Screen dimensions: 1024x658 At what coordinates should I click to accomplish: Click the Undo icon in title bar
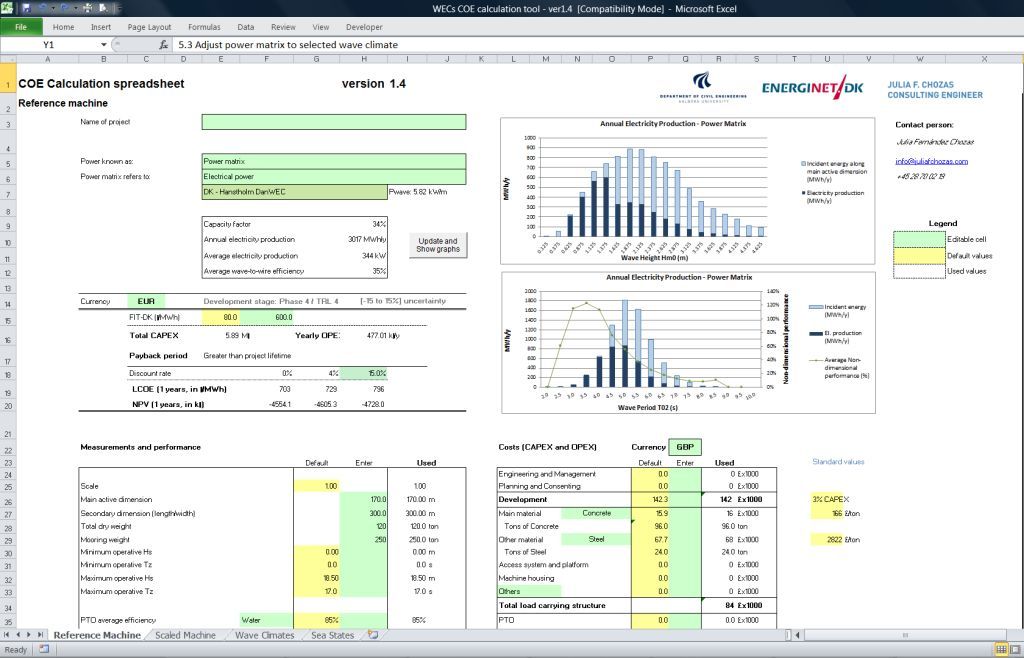coord(43,7)
